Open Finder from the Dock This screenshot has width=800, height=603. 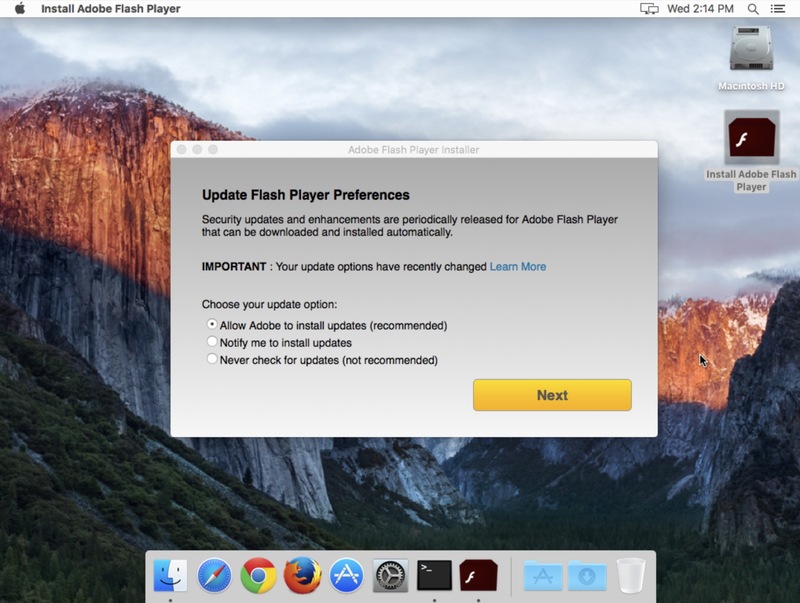(170, 575)
